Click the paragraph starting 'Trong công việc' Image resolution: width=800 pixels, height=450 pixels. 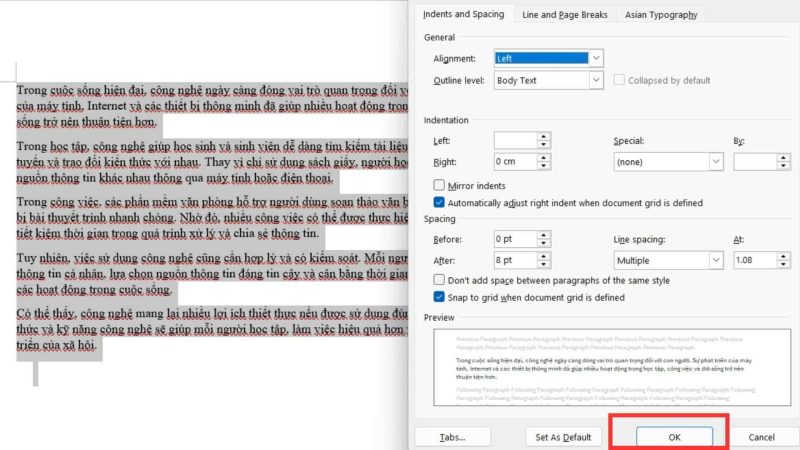pyautogui.click(x=212, y=218)
